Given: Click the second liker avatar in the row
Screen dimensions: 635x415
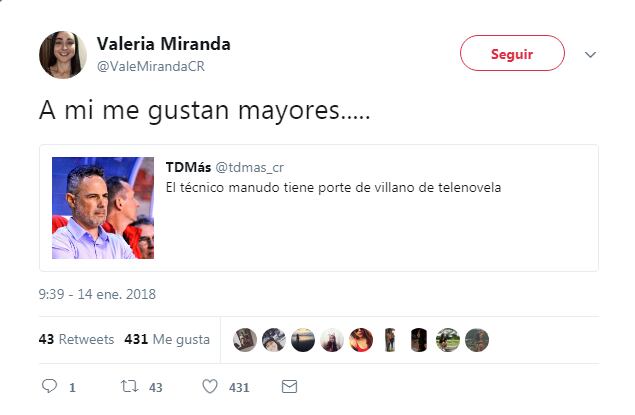Looking at the screenshot, I should coord(274,339).
